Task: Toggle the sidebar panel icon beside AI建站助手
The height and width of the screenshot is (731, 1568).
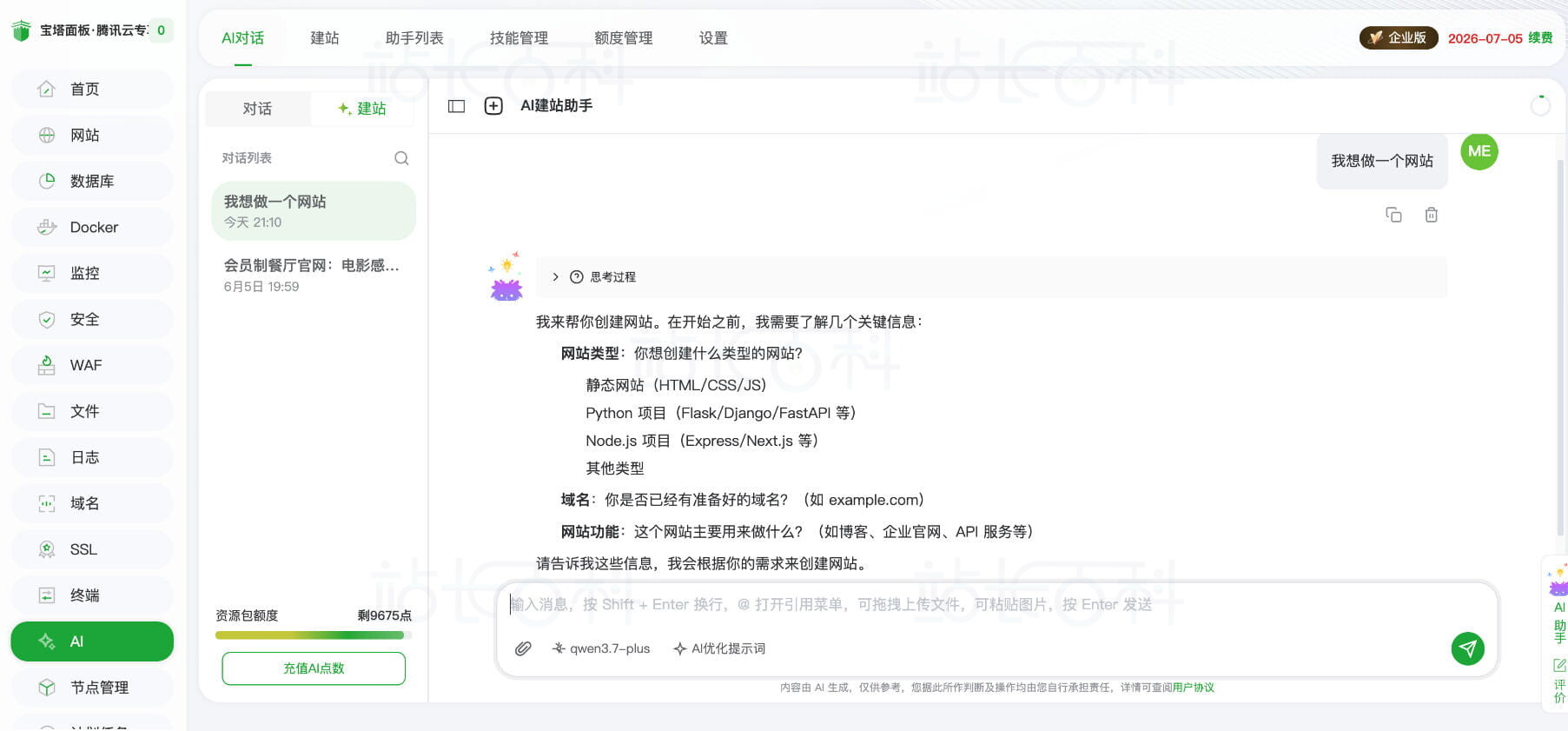Action: click(x=456, y=106)
